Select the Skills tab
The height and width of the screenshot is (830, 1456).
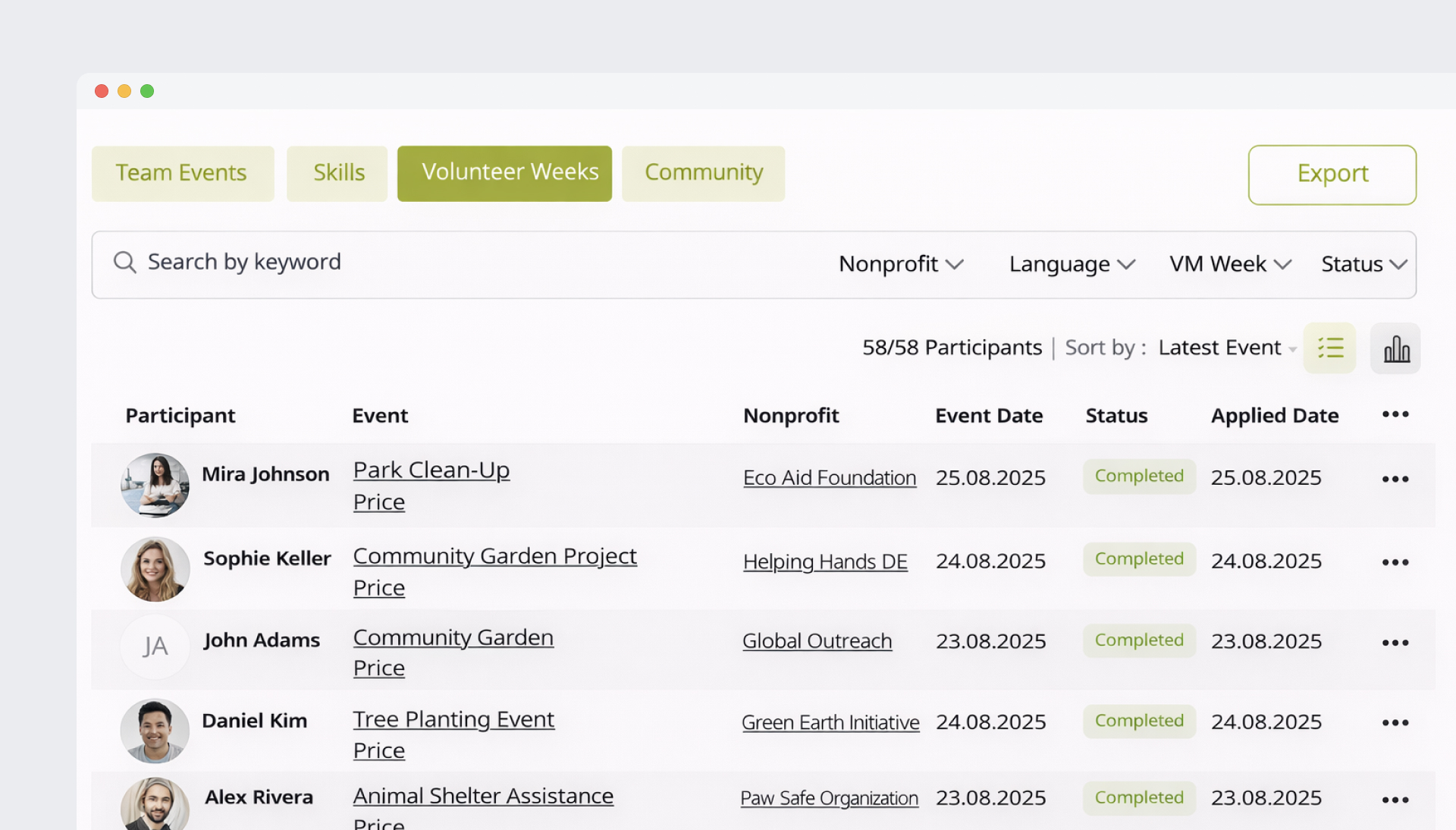click(337, 173)
